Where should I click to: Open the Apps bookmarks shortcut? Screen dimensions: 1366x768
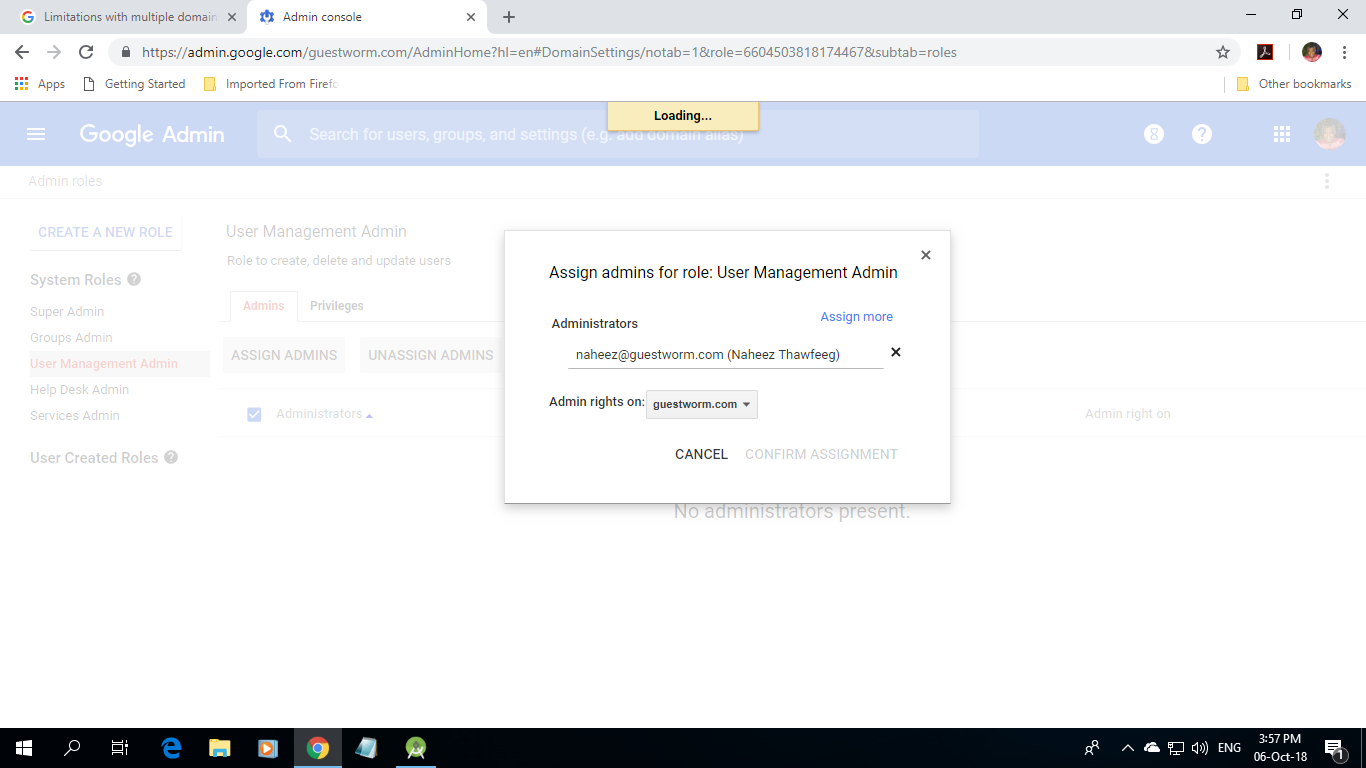pyautogui.click(x=40, y=84)
